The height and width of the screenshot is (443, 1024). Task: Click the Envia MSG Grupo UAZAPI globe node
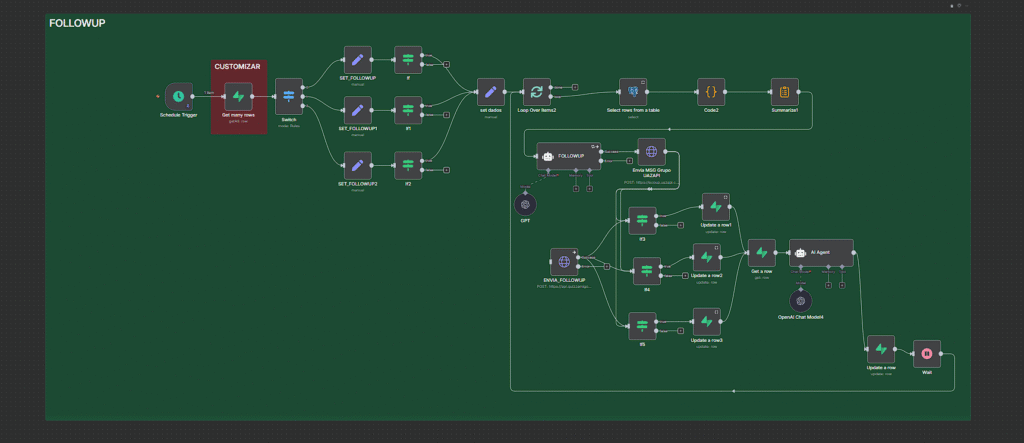[x=651, y=153]
